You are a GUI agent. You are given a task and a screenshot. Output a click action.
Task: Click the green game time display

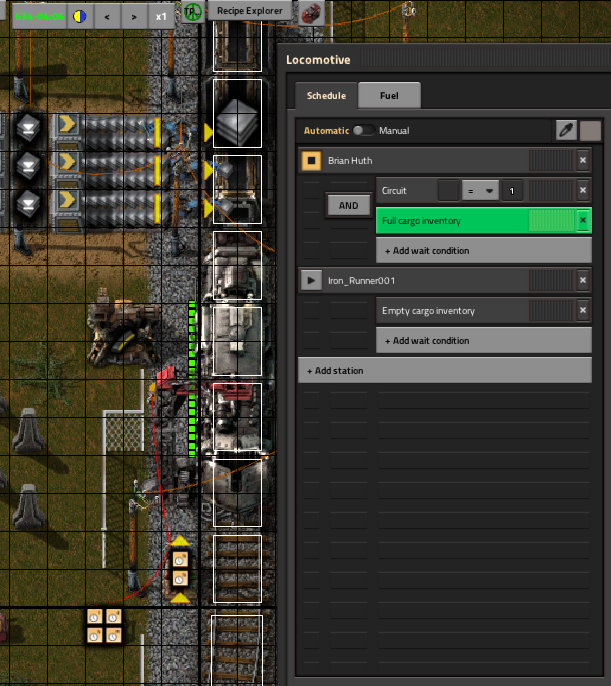pos(39,17)
